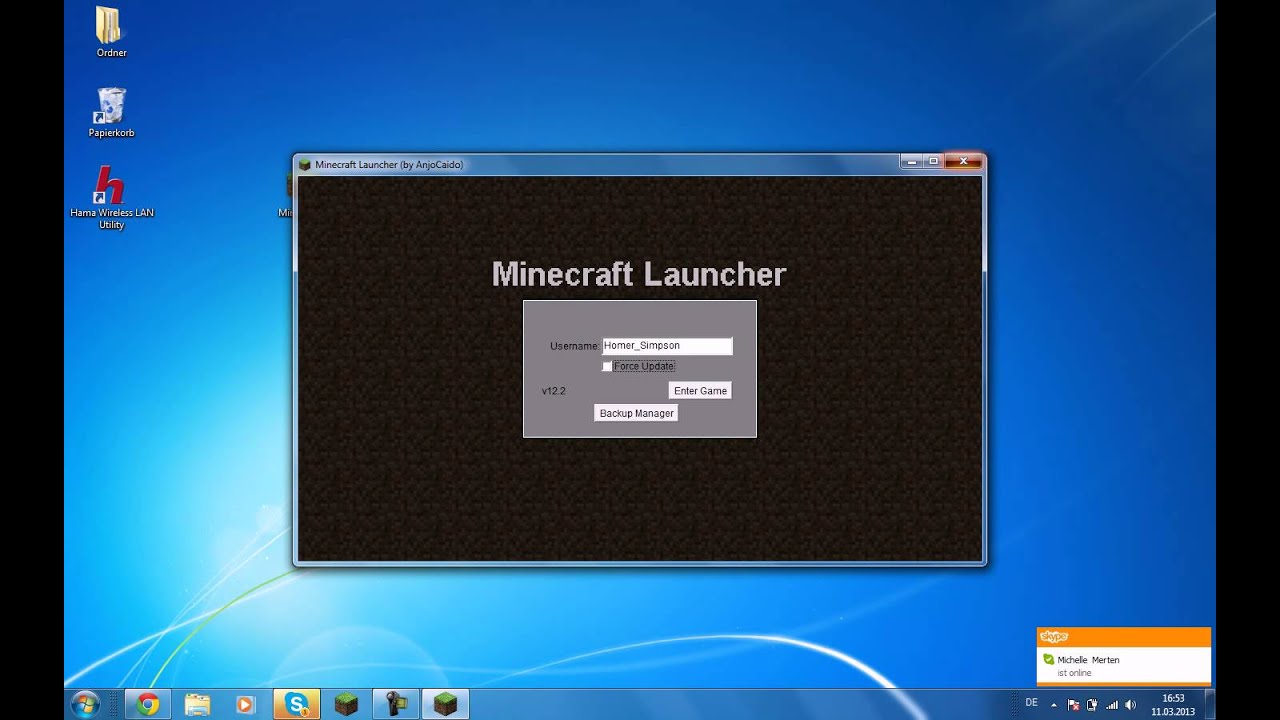Click the Username field containing Homer_Simpson
The height and width of the screenshot is (720, 1280).
pyautogui.click(x=667, y=346)
